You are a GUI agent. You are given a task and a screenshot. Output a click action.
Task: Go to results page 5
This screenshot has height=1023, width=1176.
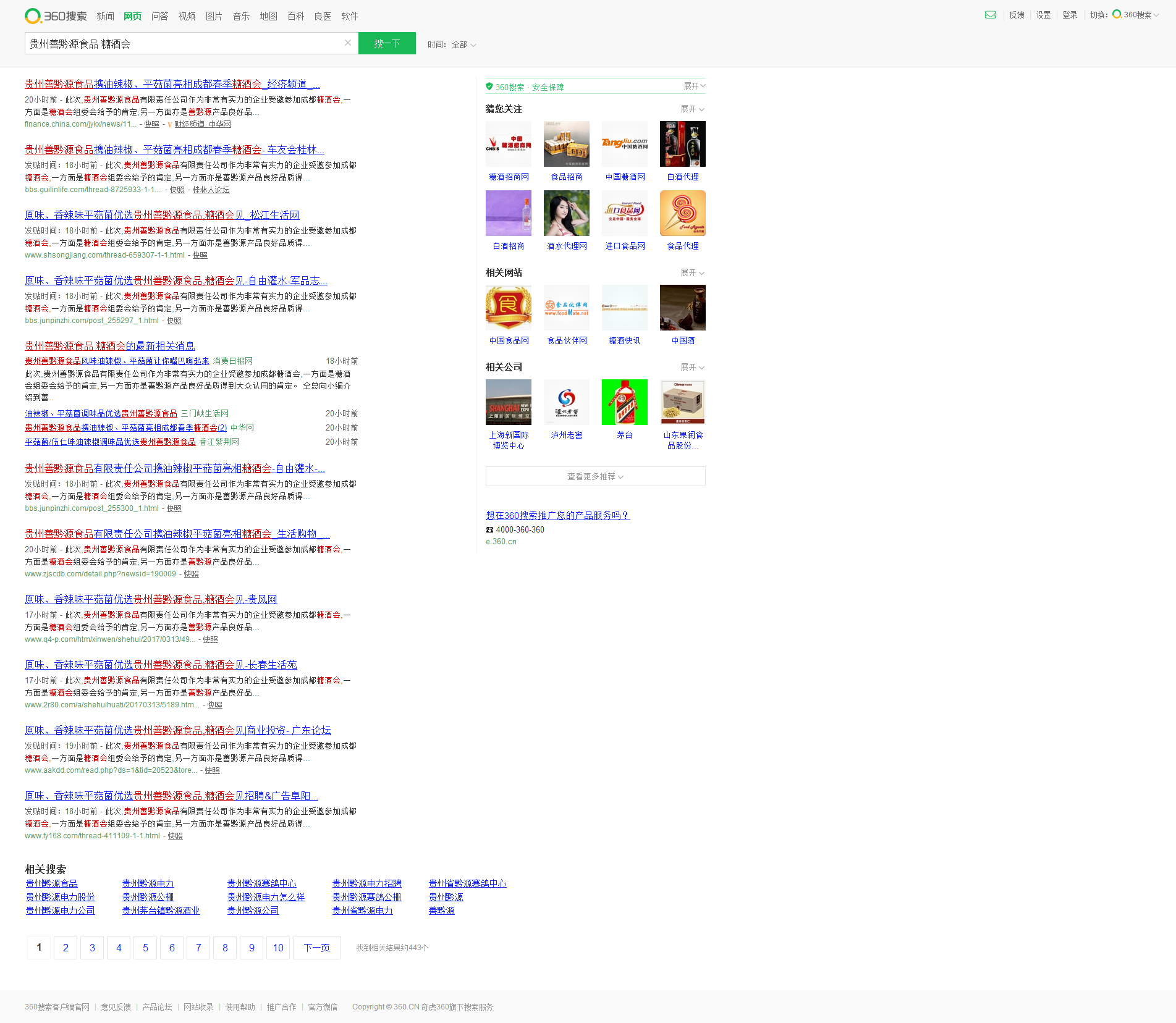point(145,948)
